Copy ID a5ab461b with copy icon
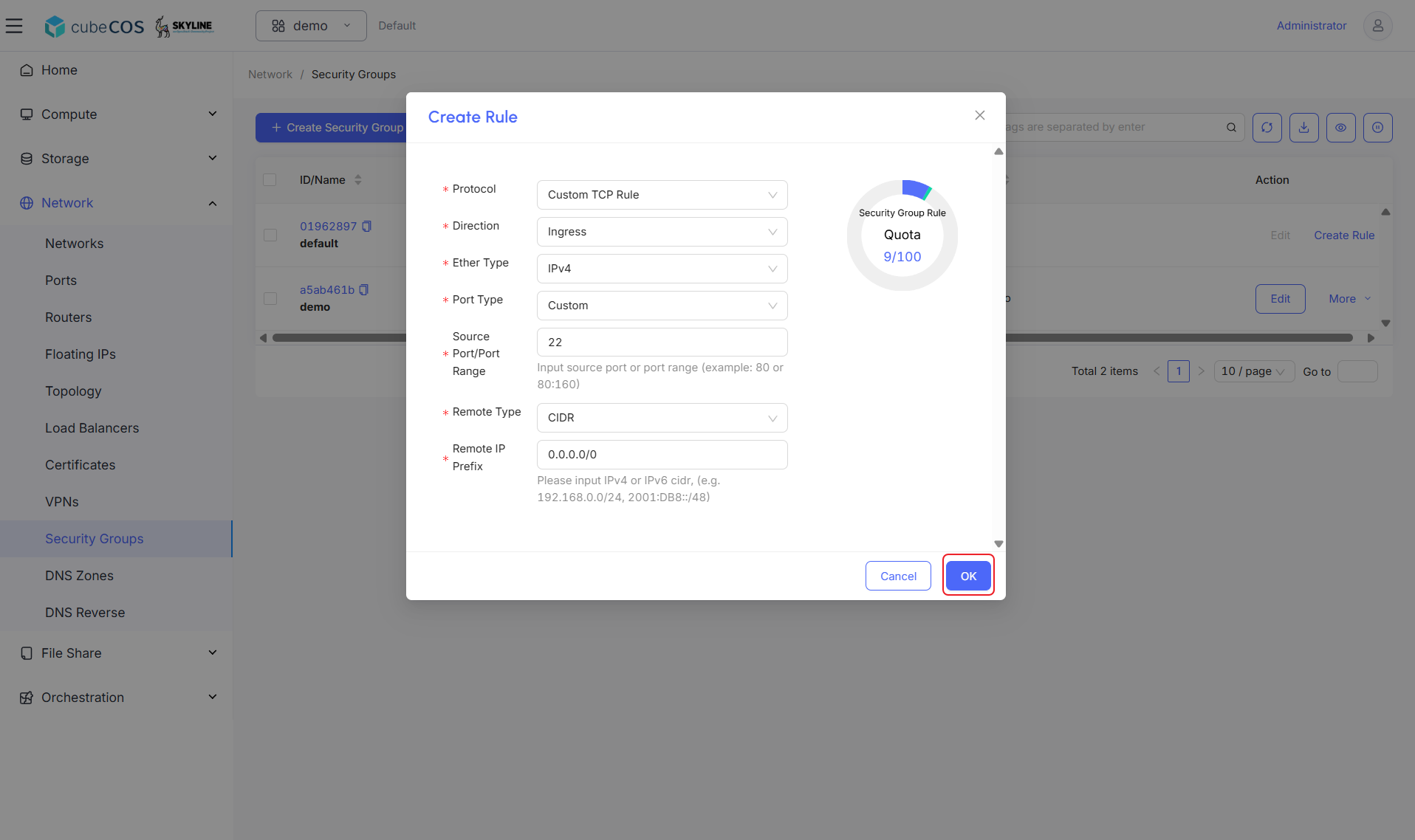This screenshot has width=1415, height=840. 364,290
